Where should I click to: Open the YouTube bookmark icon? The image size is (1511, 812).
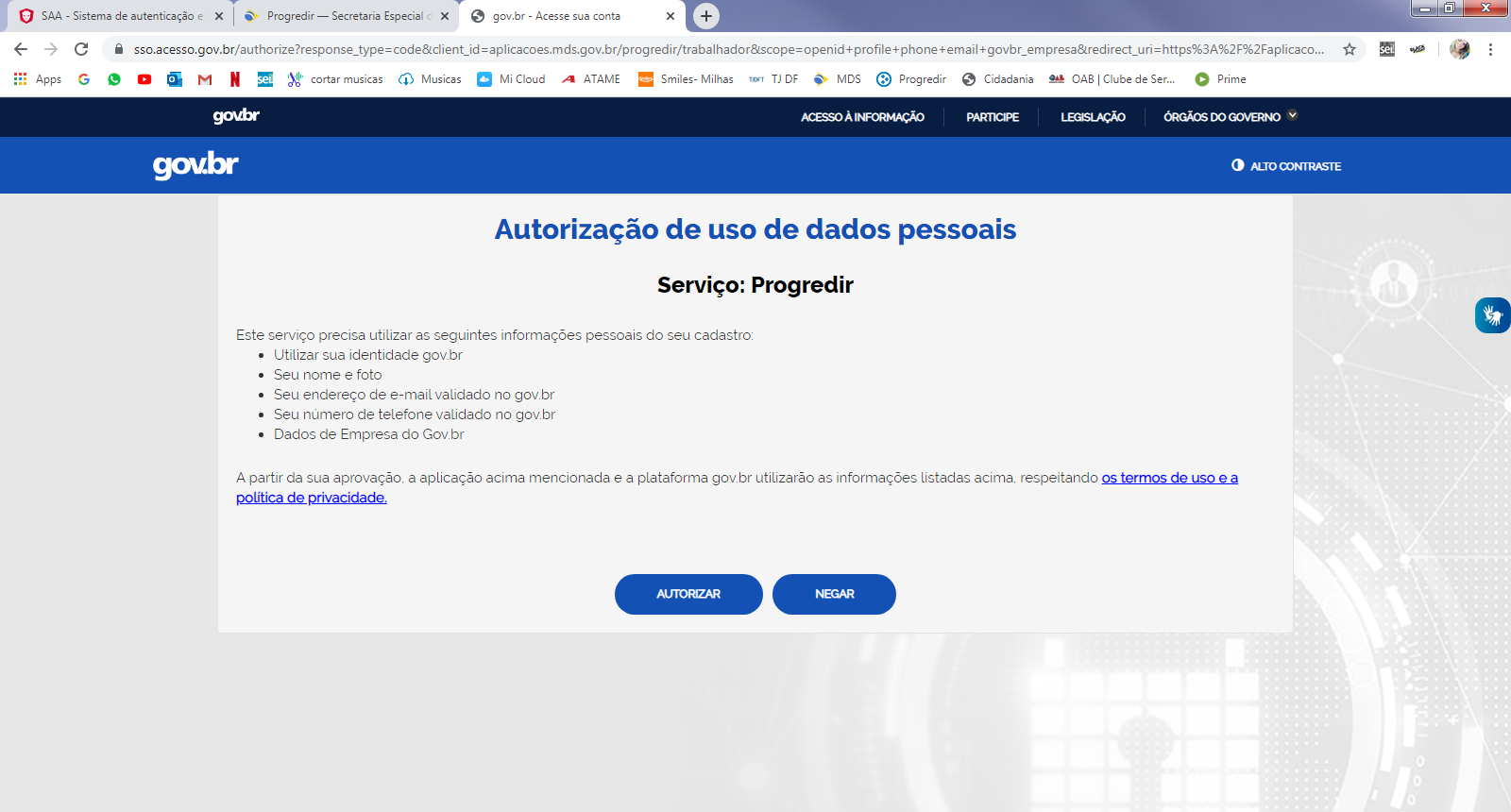[x=144, y=79]
